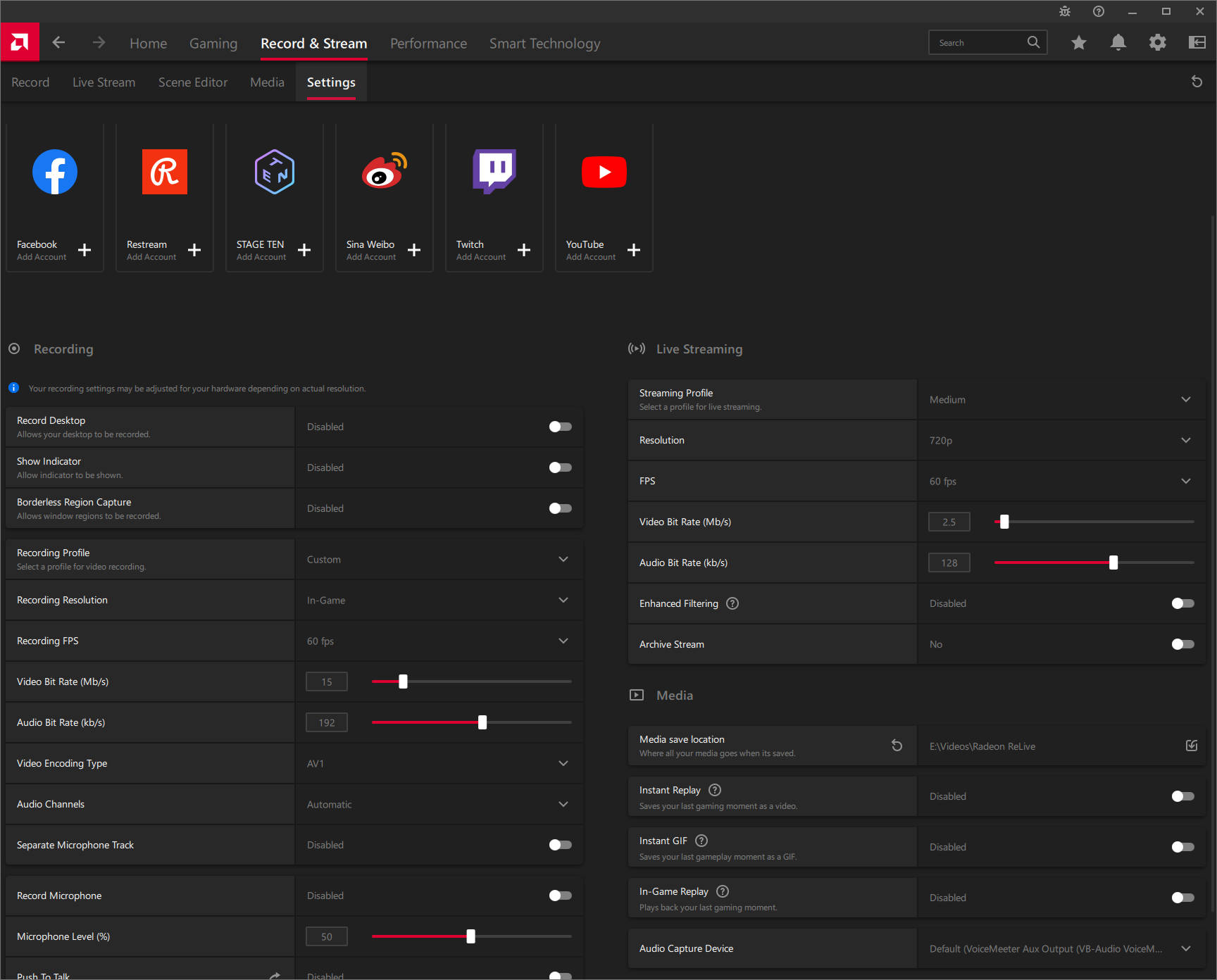1217x980 pixels.
Task: Enable Instant Replay toggle
Action: point(1183,796)
